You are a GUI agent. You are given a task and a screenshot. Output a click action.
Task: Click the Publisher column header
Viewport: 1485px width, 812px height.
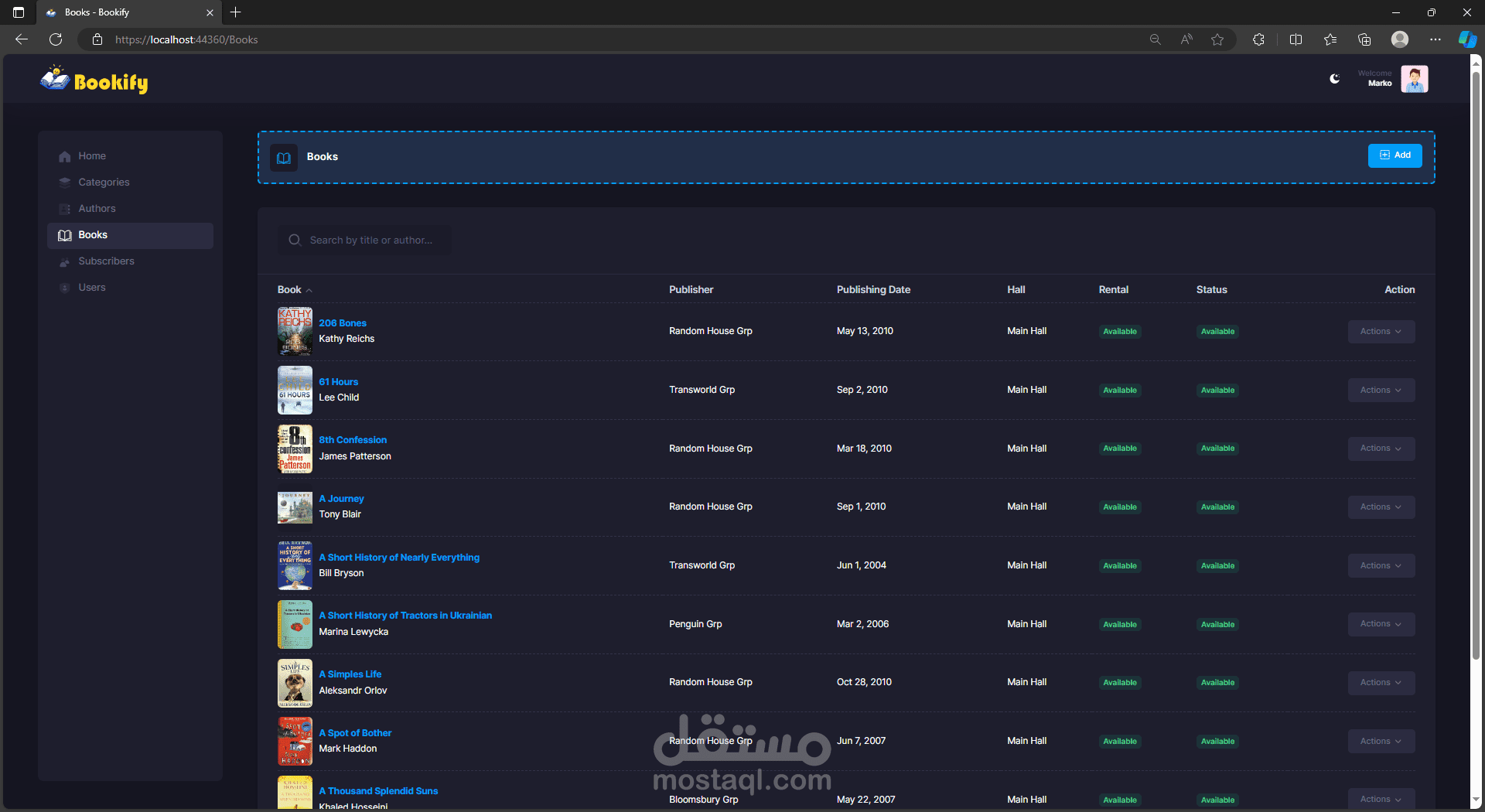(x=691, y=290)
